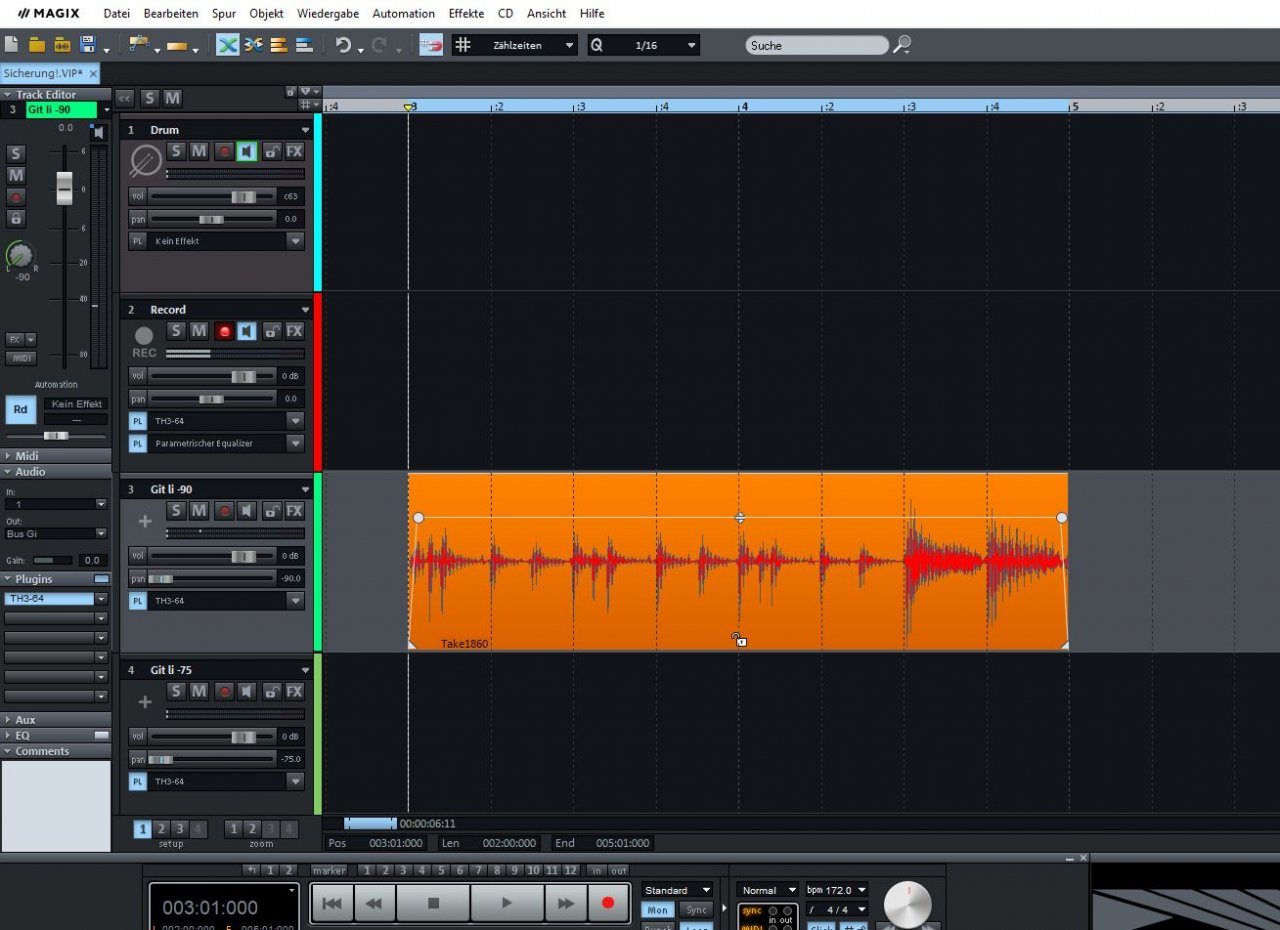Click the Suche search field
The width and height of the screenshot is (1280, 930).
(x=816, y=45)
